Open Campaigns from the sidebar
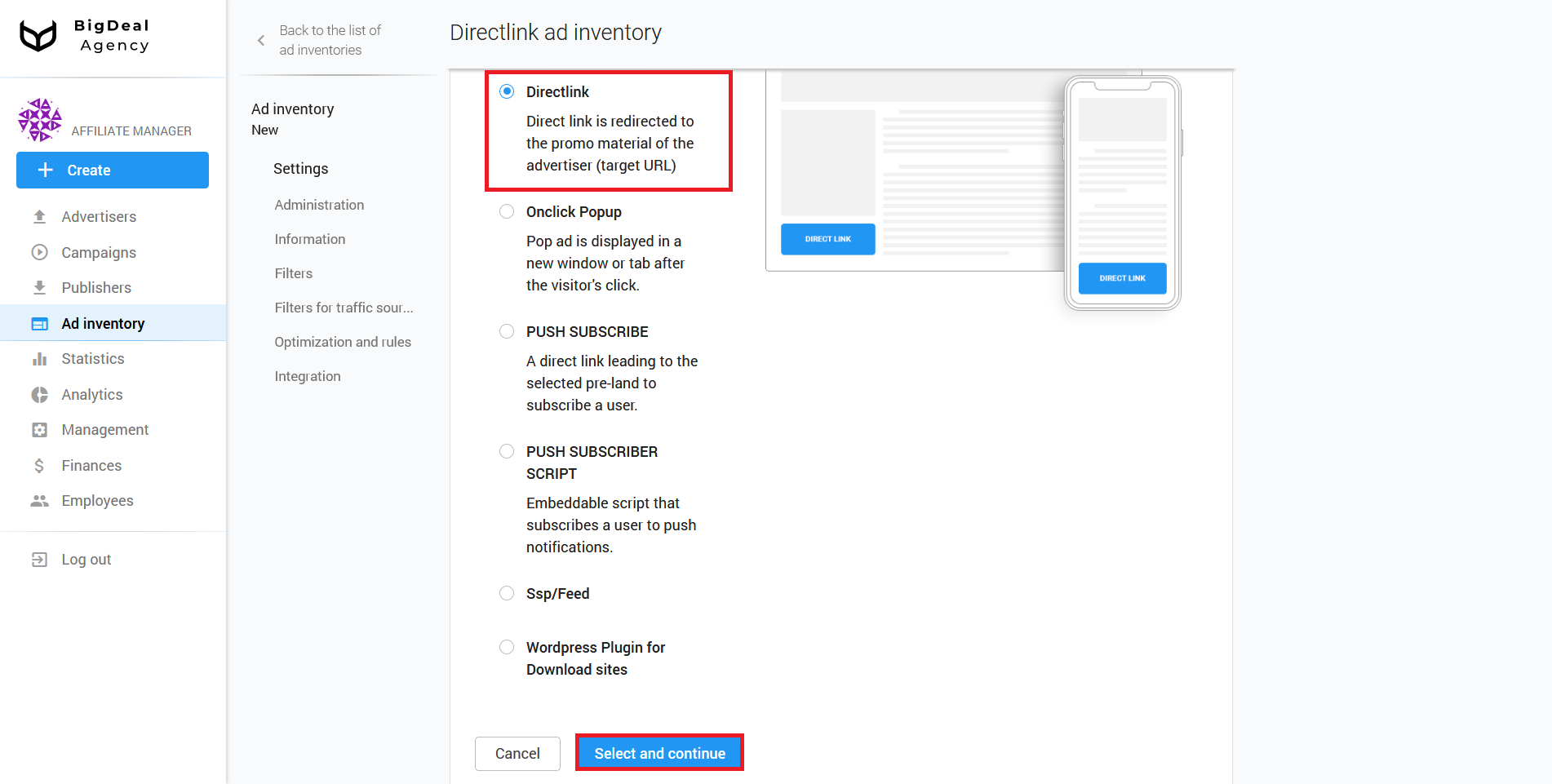The width and height of the screenshot is (1552, 784). point(38,252)
